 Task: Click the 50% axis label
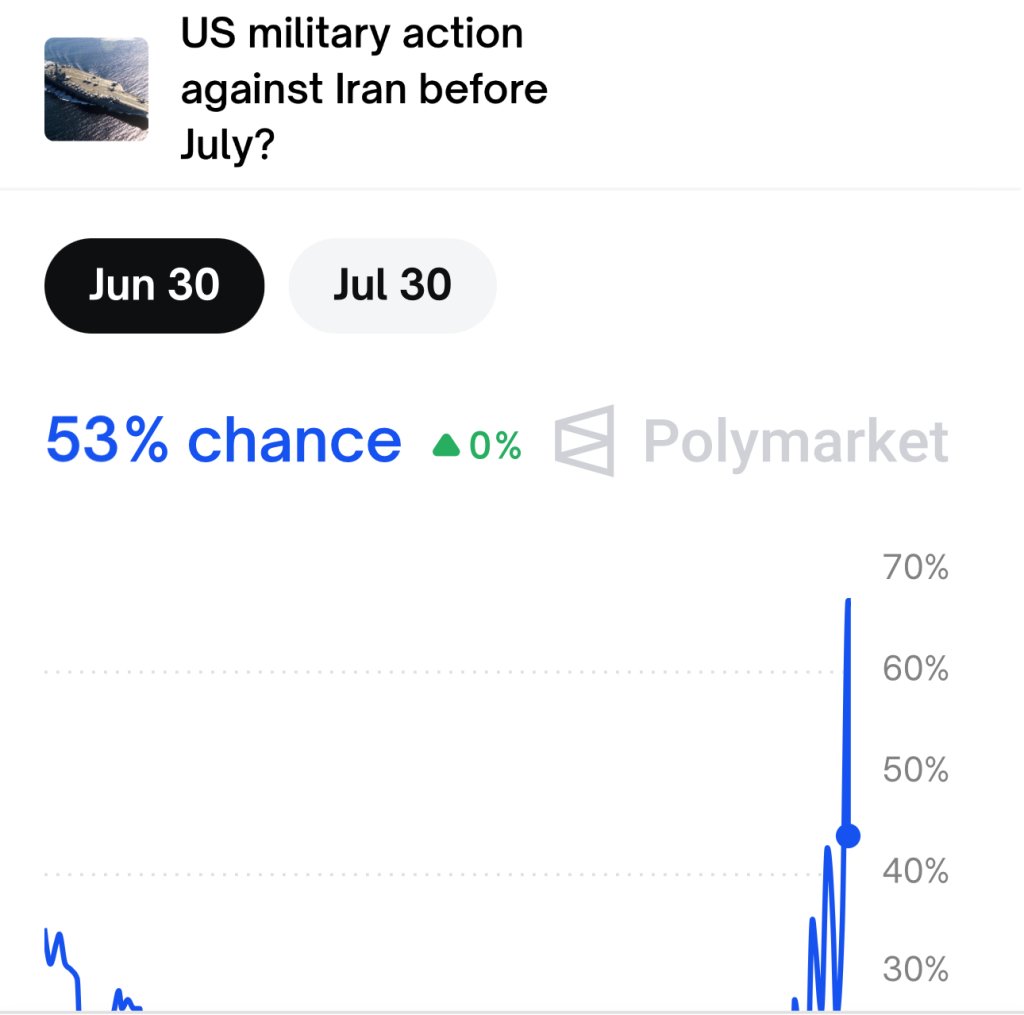(x=915, y=769)
